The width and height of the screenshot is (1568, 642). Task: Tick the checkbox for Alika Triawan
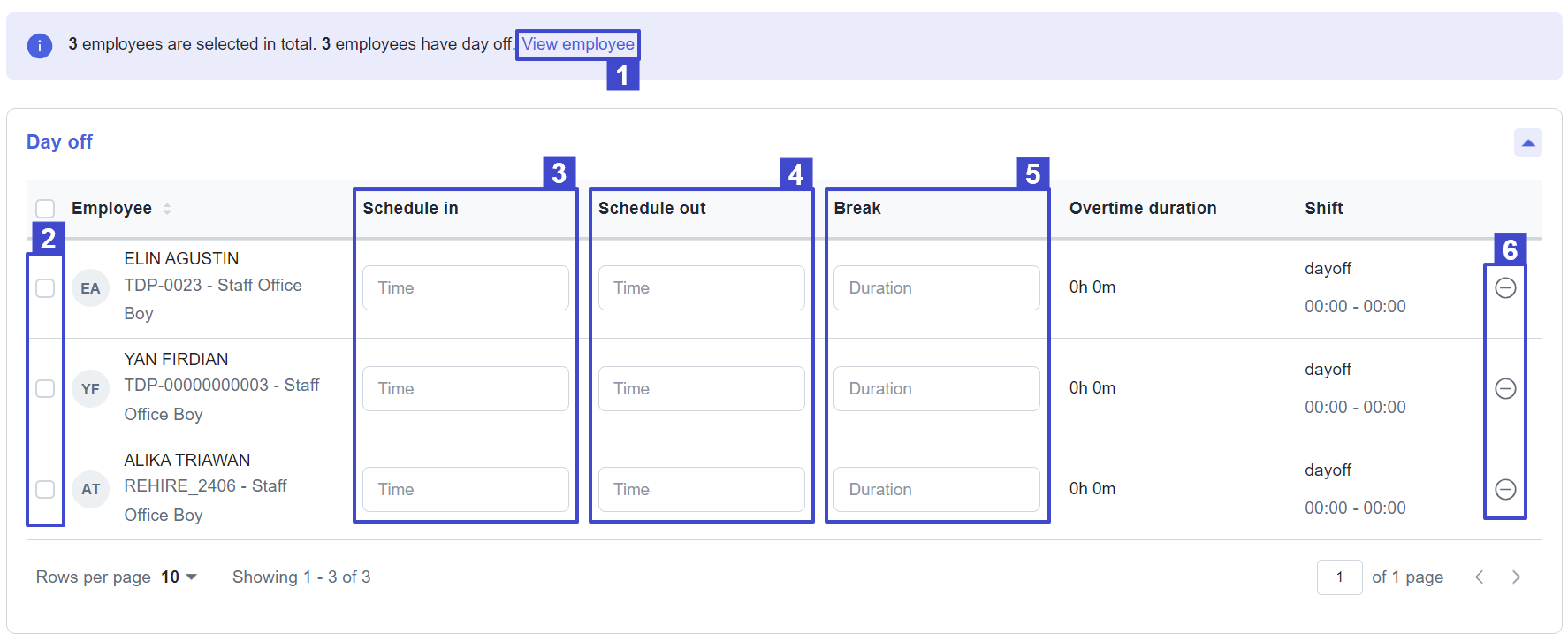[x=45, y=490]
